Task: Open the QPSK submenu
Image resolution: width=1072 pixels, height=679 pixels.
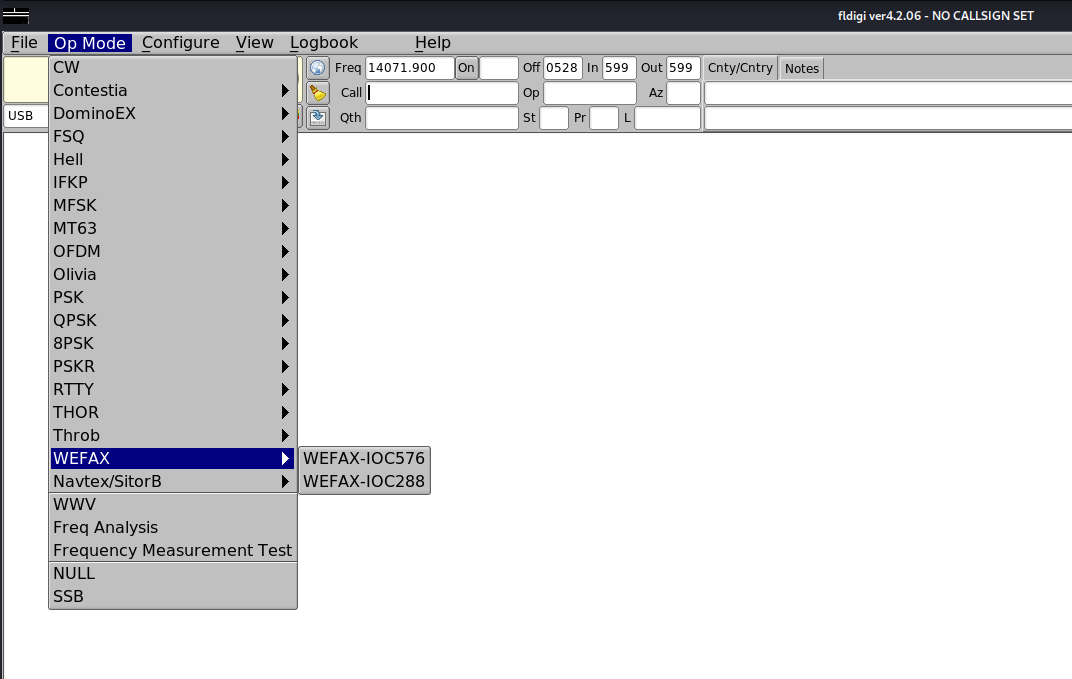Action: point(172,321)
